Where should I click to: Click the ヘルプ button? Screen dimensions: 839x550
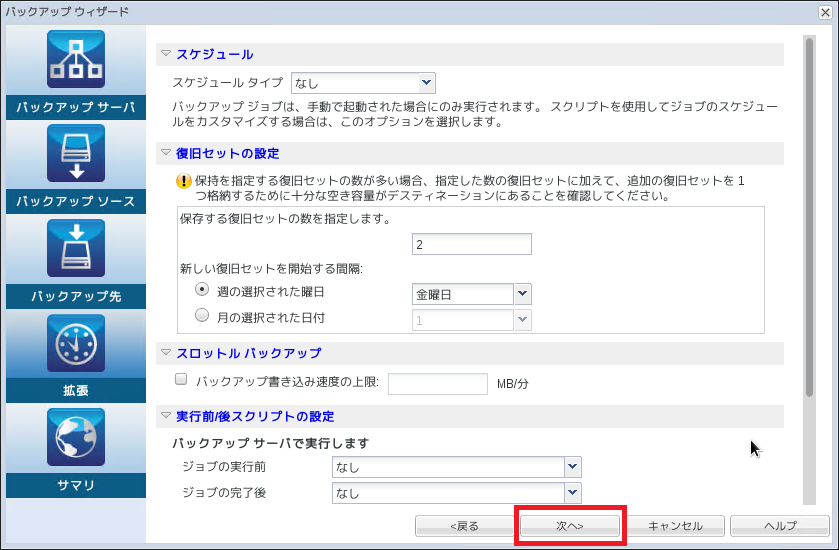[x=780, y=526]
